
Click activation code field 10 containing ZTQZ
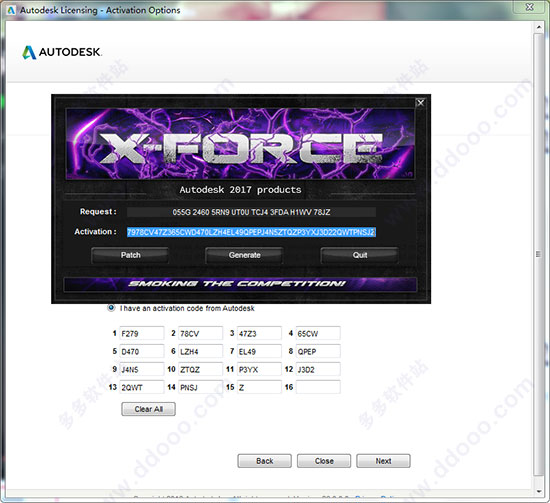tap(200, 369)
